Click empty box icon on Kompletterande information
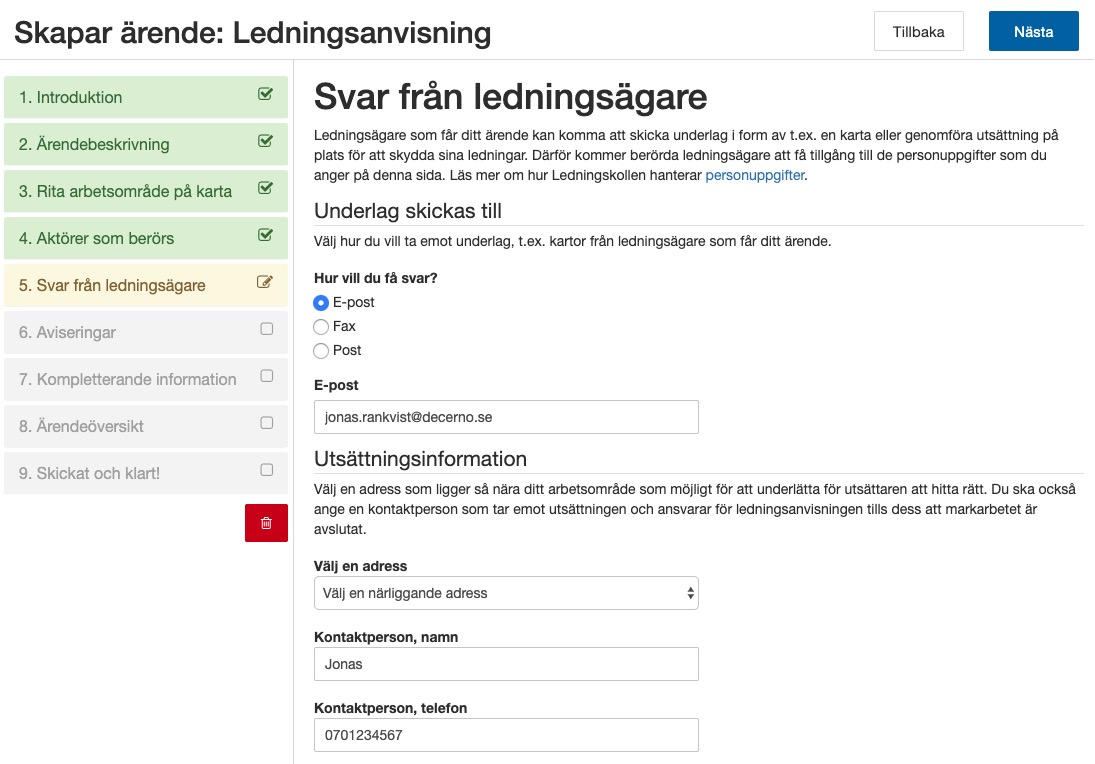Screen dimensions: 1095x764 click(x=267, y=376)
